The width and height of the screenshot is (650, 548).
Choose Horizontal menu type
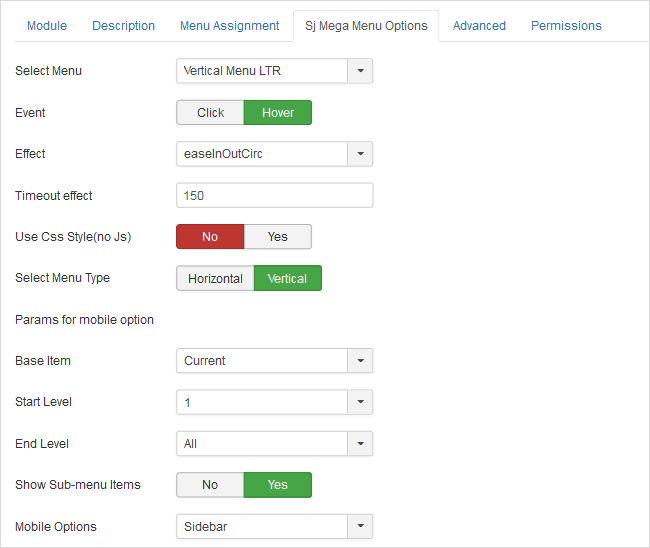(215, 278)
